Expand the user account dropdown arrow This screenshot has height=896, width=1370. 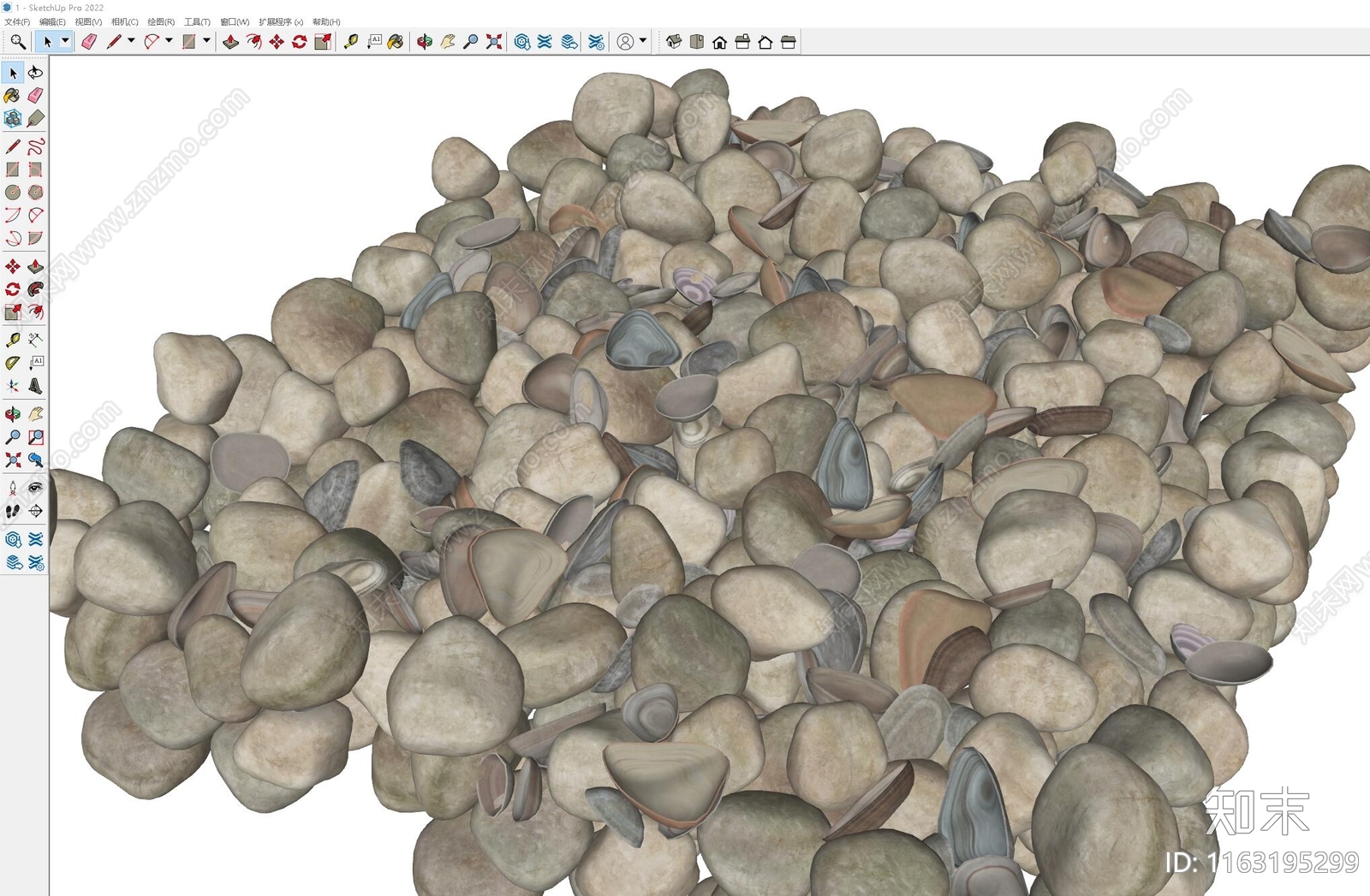pos(643,40)
